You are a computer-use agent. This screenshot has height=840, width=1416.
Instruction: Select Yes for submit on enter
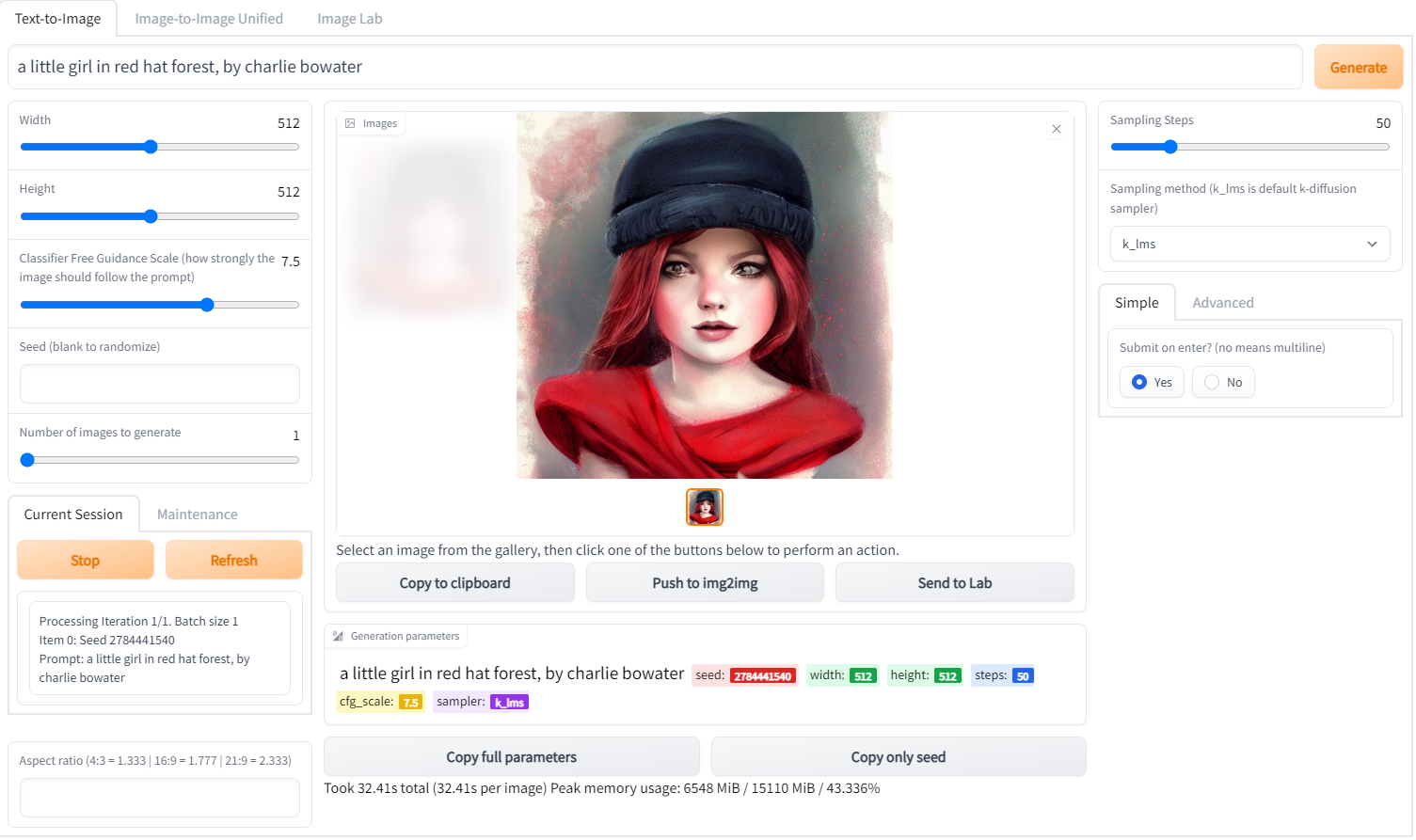1152,382
